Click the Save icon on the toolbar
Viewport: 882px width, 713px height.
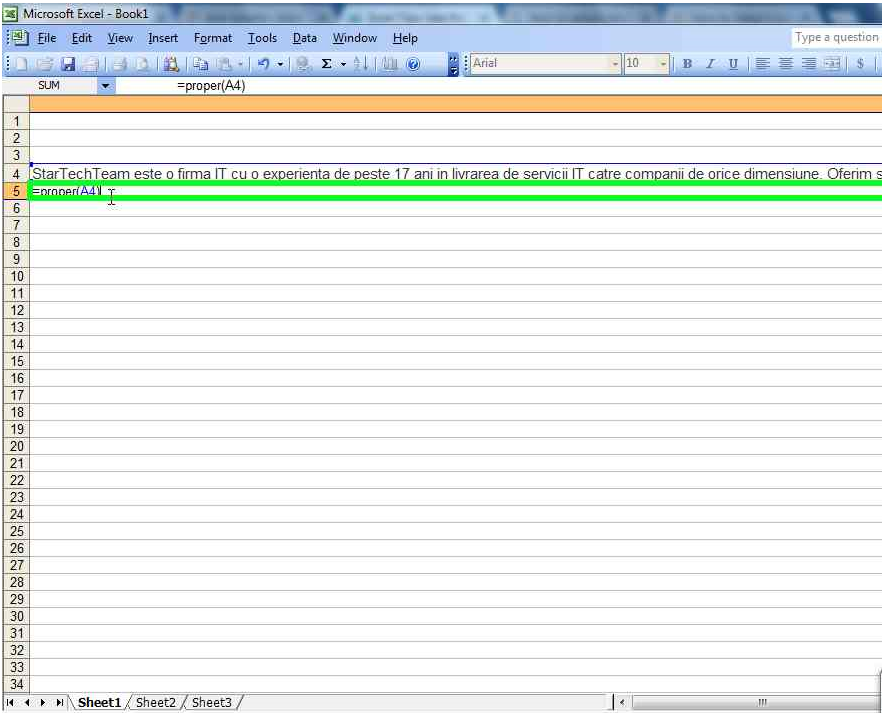[68, 63]
